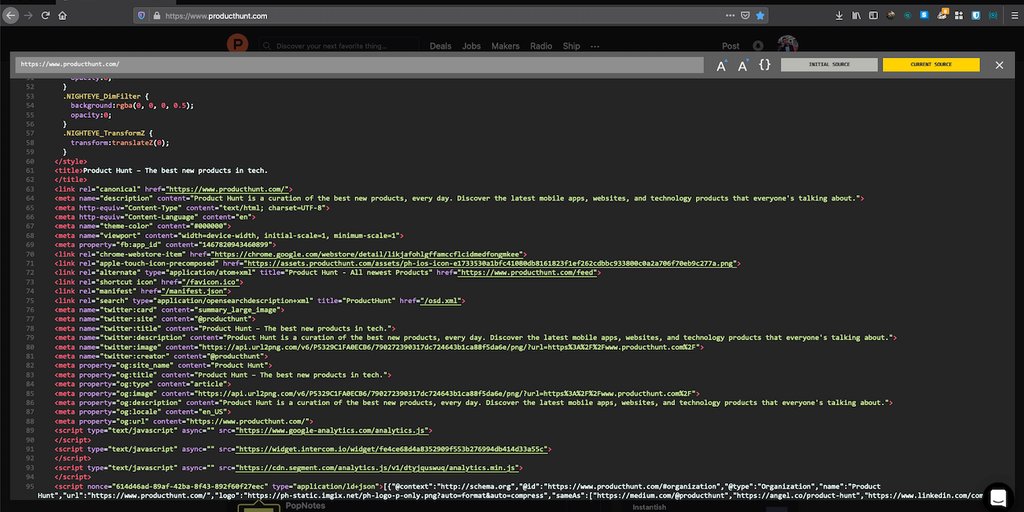
Task: Open the page actions three-dot menu in address bar
Action: pyautogui.click(x=730, y=15)
